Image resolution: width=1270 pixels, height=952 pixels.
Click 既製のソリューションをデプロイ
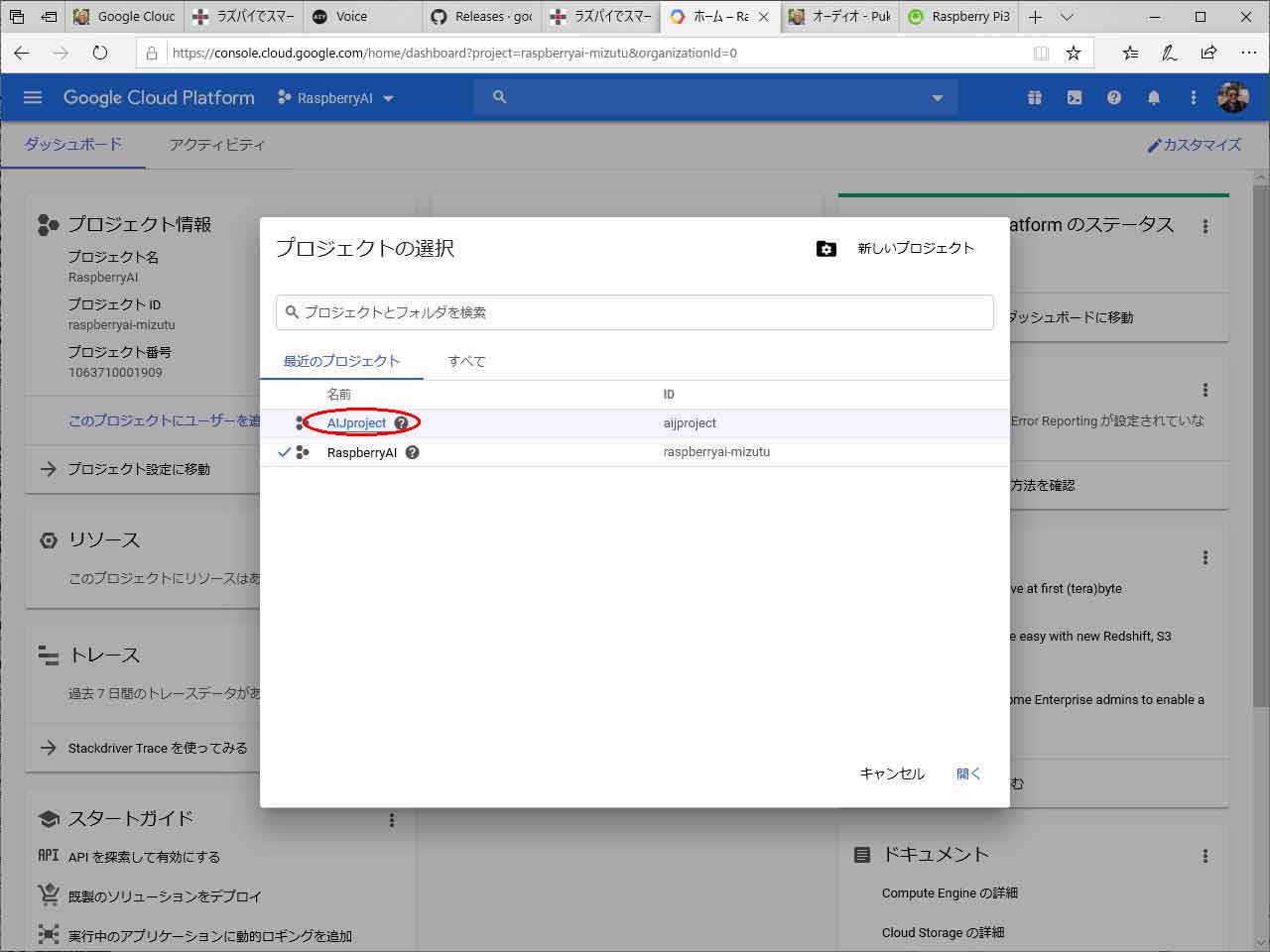click(x=165, y=896)
